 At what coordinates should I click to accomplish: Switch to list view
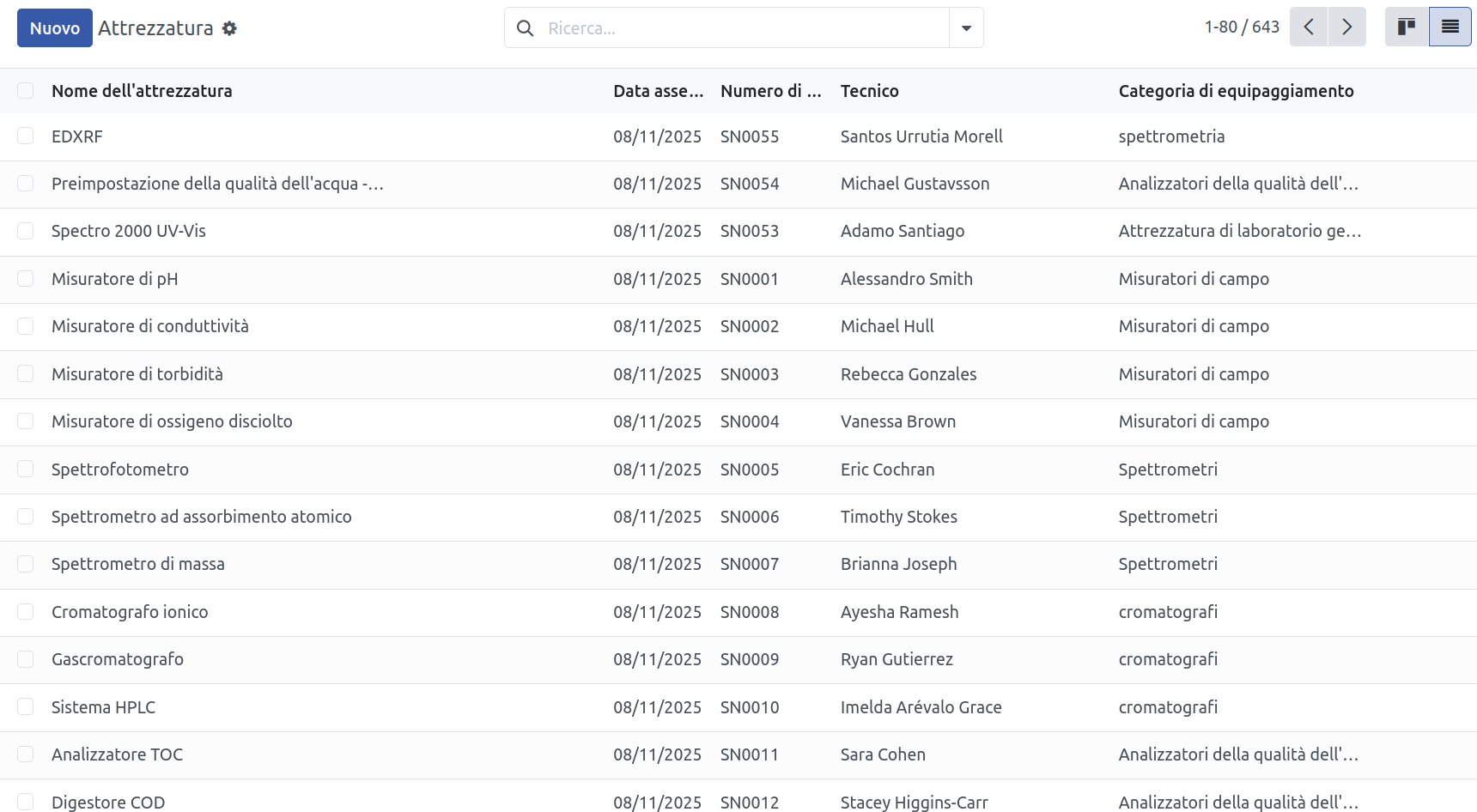coord(1450,27)
